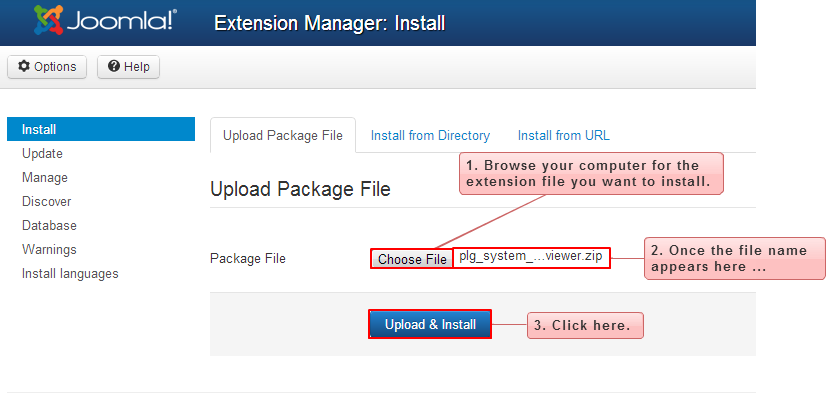View Warnings in the sidebar
The image size is (826, 411).
(x=49, y=249)
